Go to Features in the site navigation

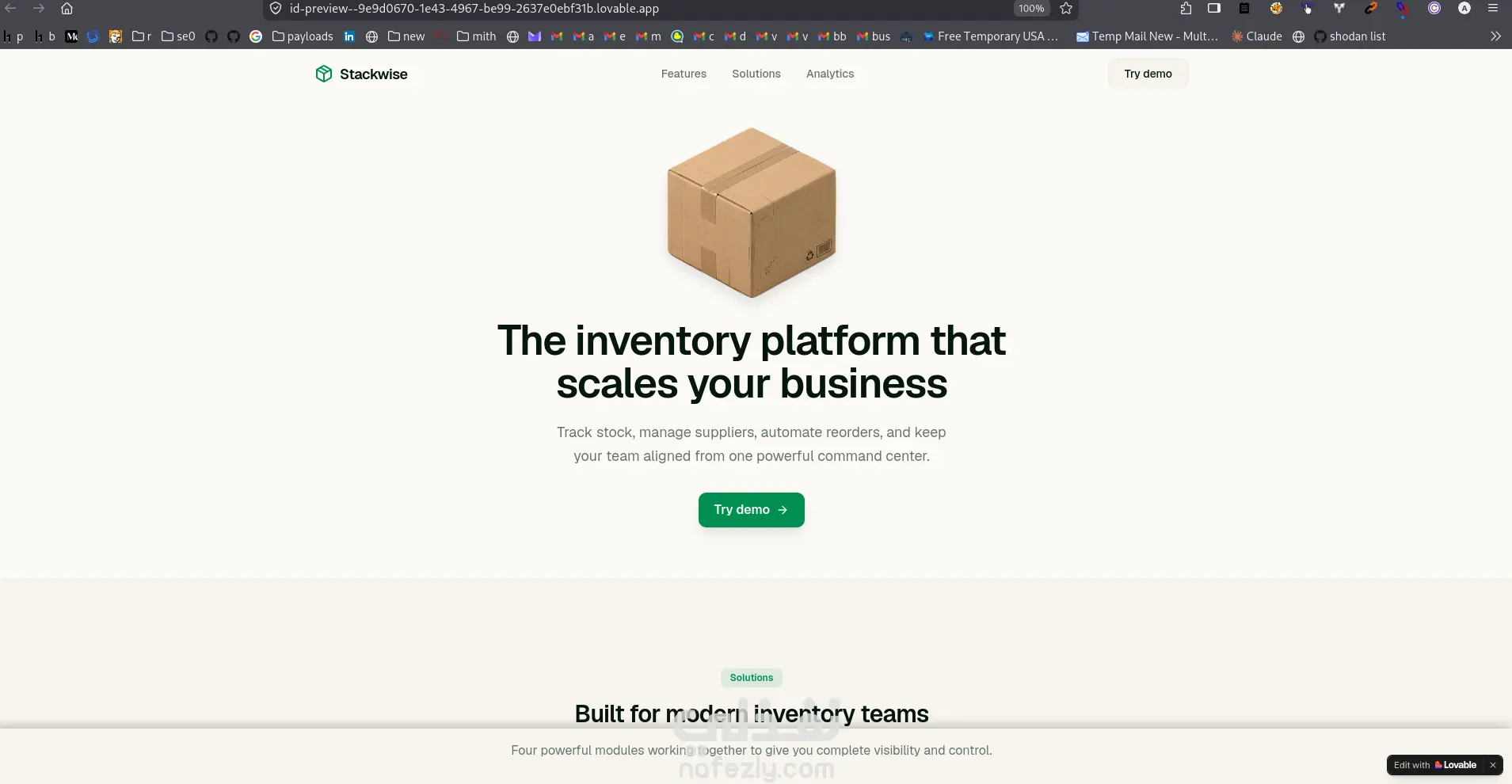click(684, 74)
